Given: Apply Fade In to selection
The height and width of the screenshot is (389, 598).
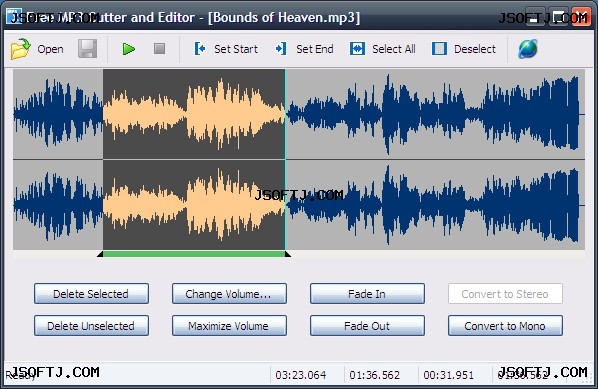Looking at the screenshot, I should (x=367, y=294).
